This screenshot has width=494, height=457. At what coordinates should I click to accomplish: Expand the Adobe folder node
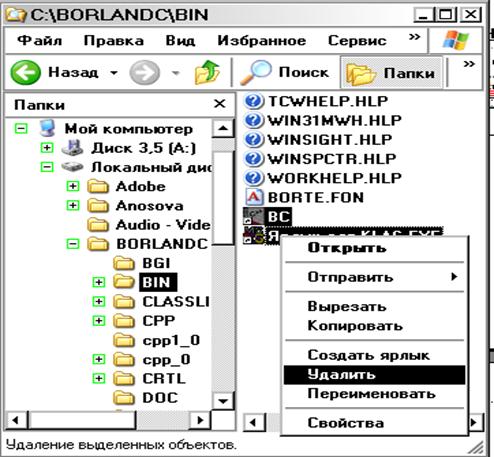pos(73,186)
